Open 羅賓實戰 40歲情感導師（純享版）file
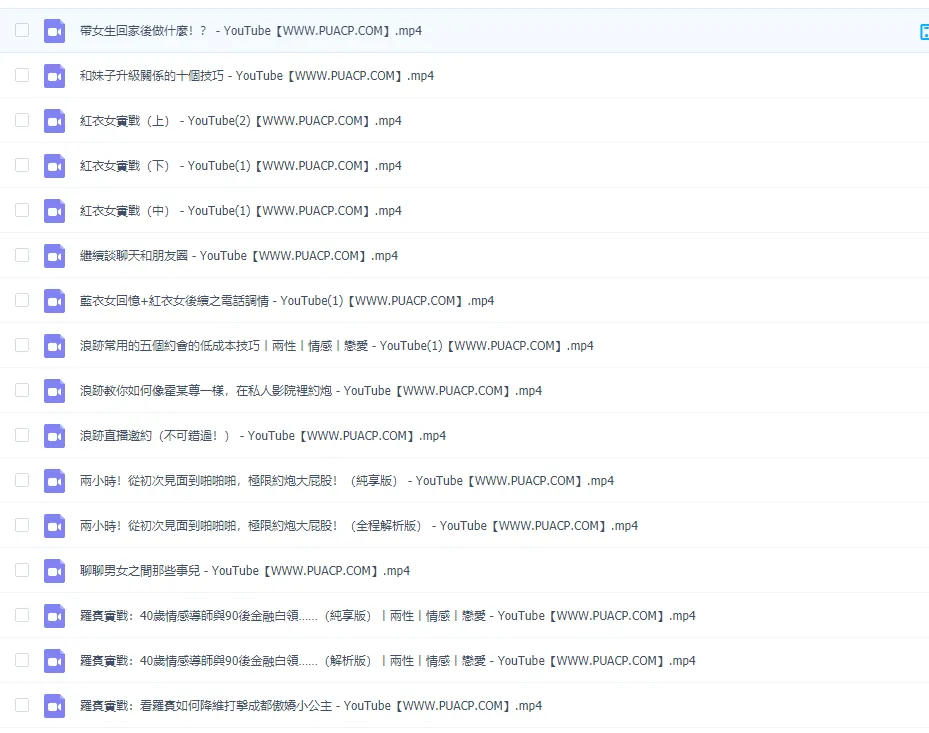 [387, 616]
